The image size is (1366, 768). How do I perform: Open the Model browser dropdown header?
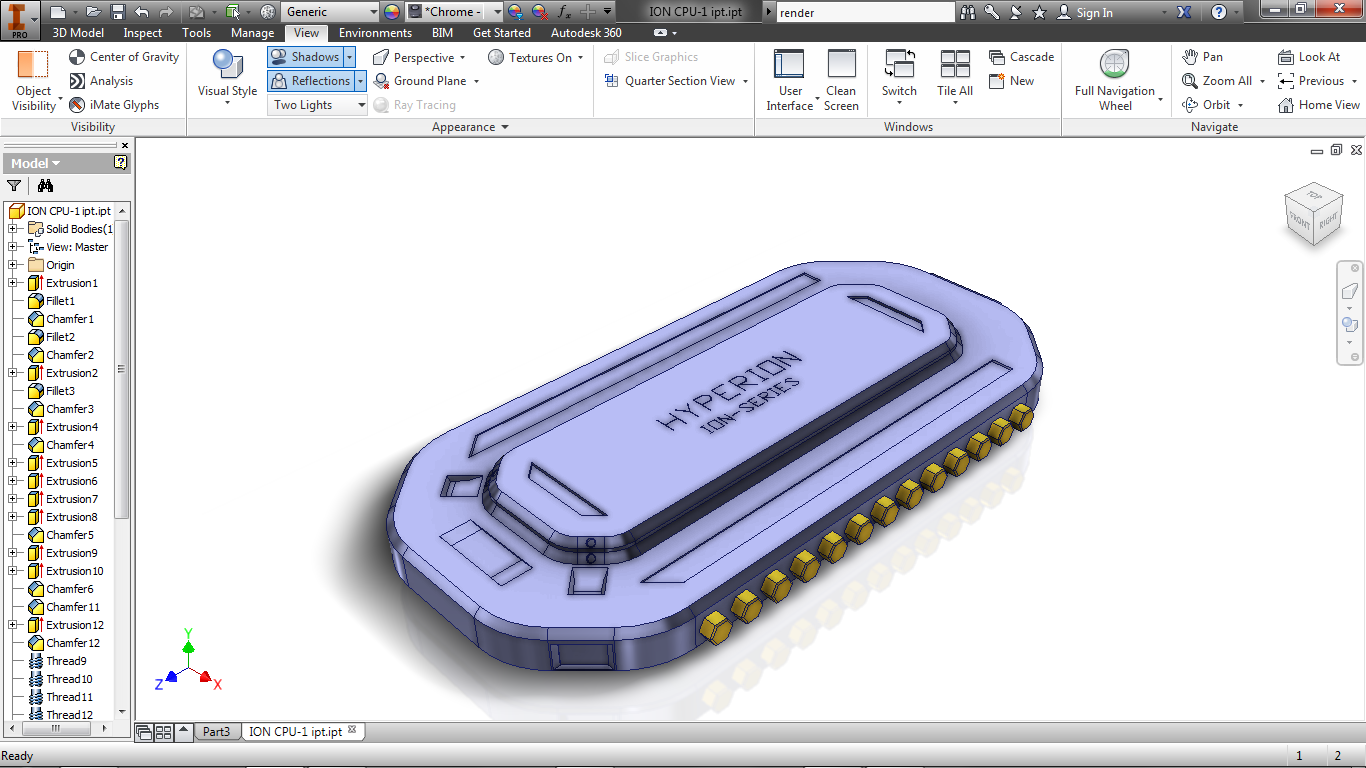[35, 163]
